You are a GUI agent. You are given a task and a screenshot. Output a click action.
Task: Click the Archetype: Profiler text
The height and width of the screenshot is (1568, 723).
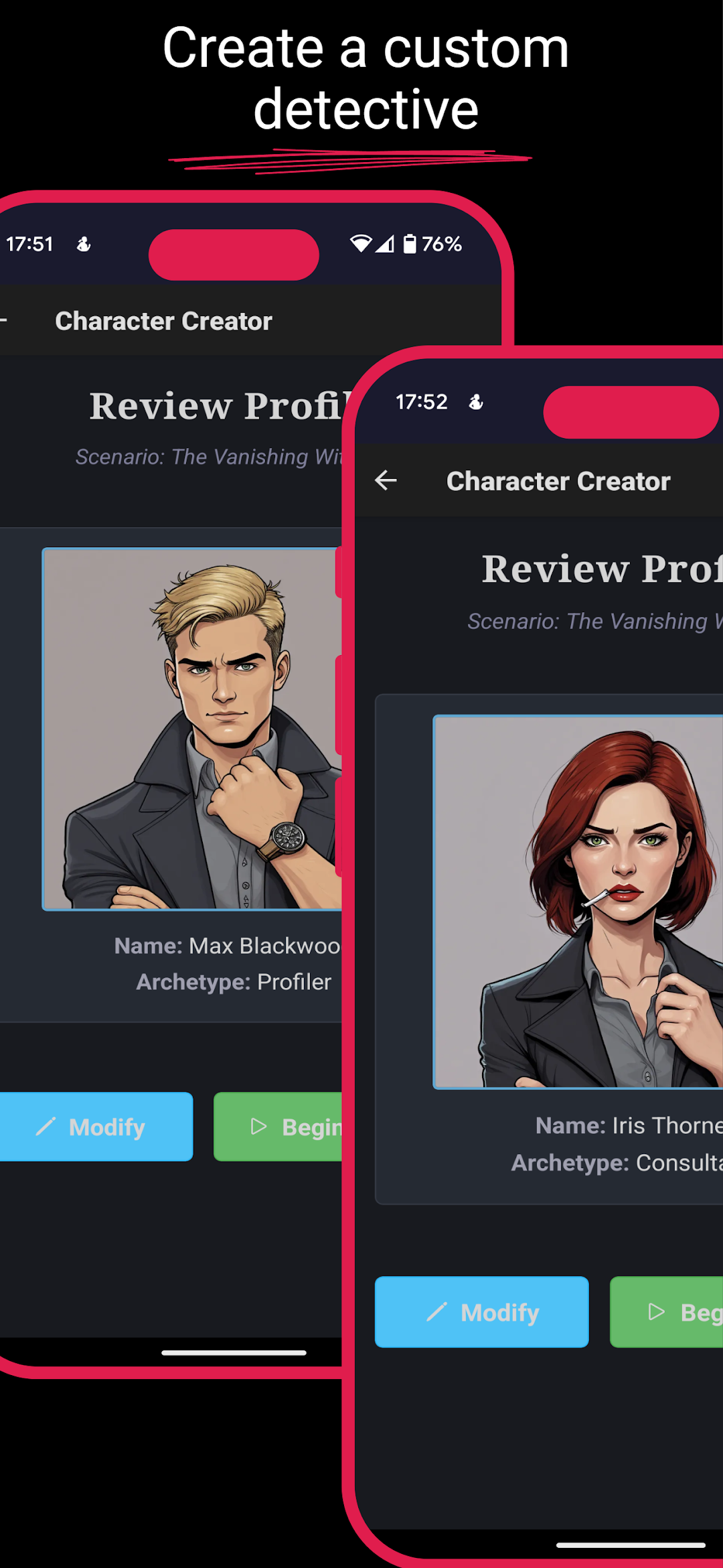(x=234, y=981)
